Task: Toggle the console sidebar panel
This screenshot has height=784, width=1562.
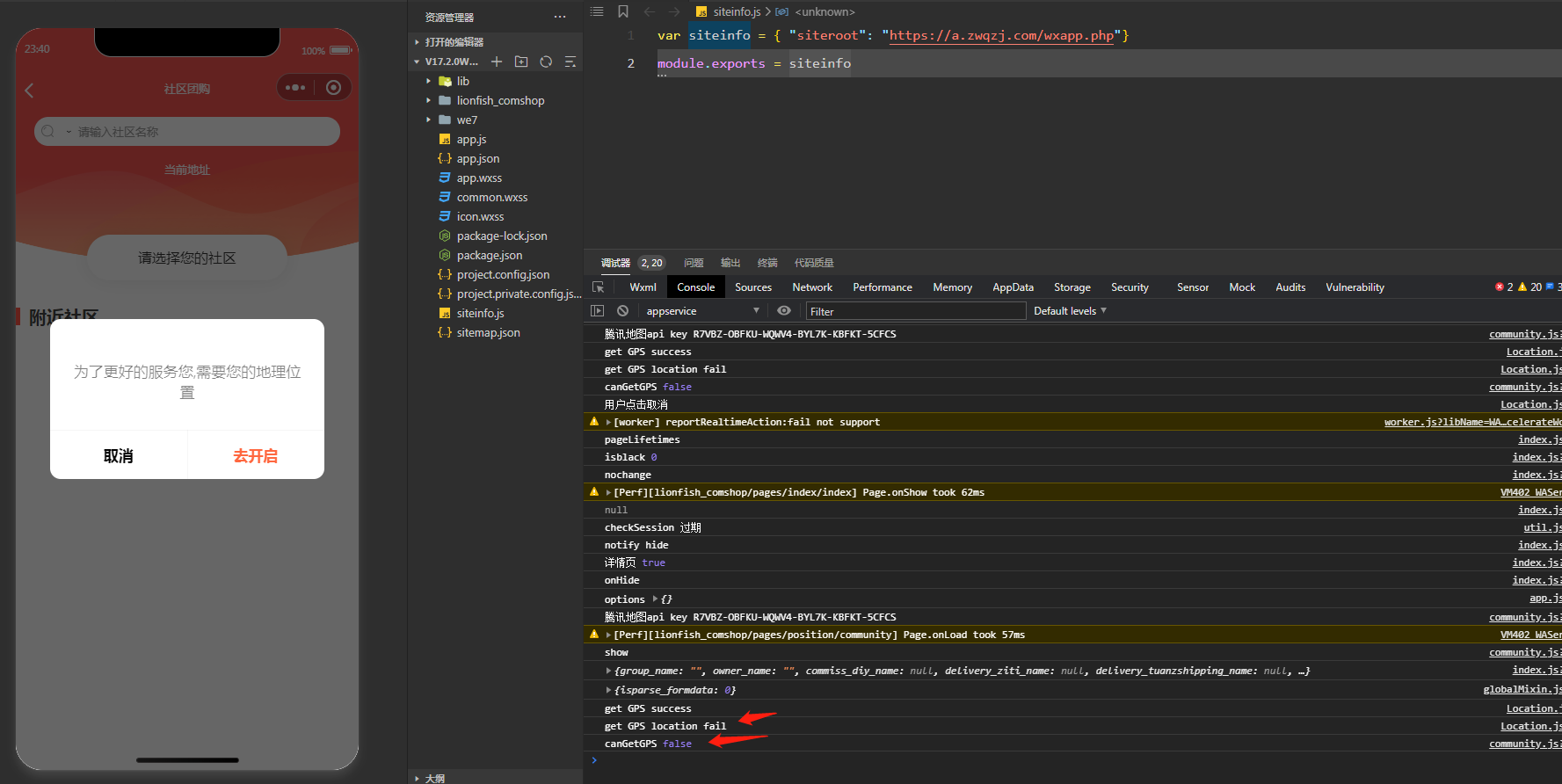Action: (598, 311)
